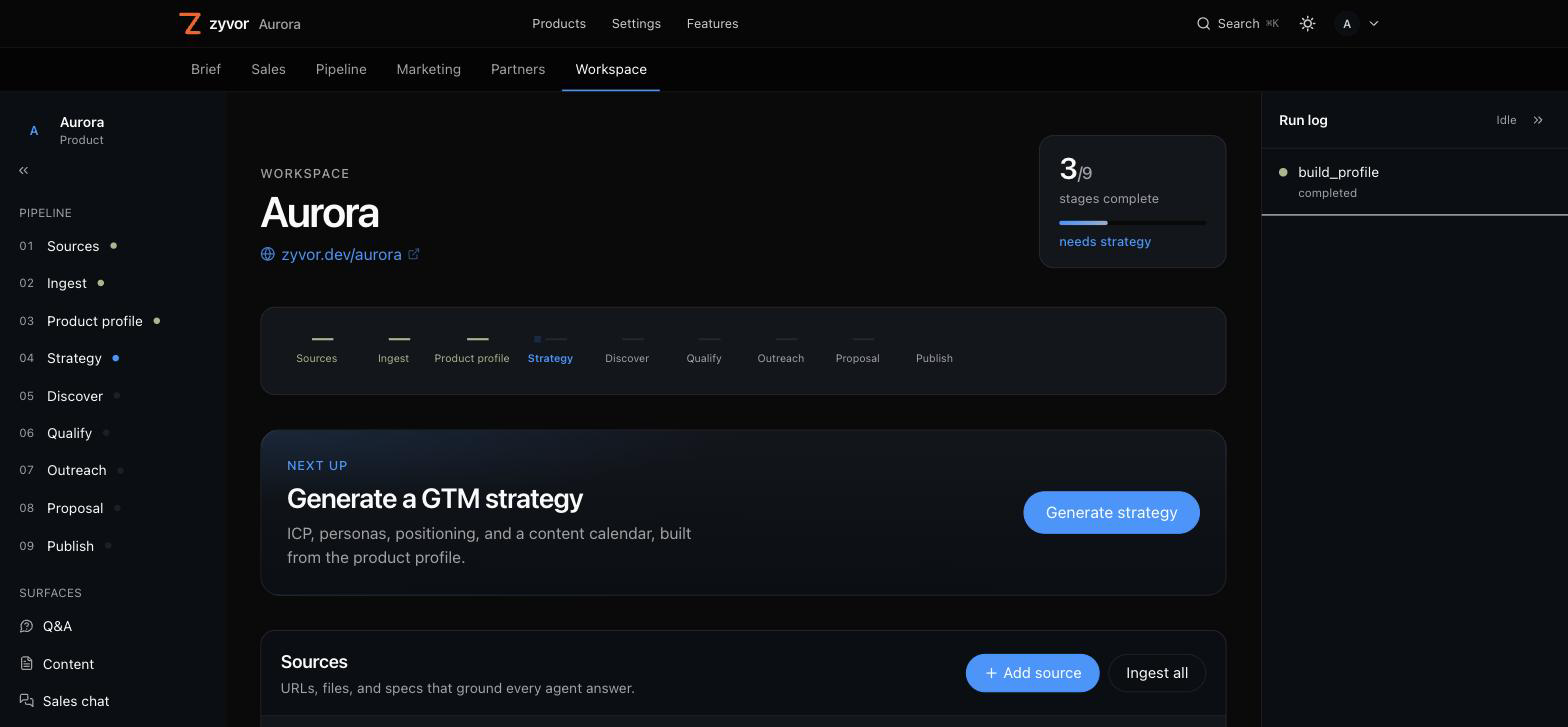
Task: Open the Products menu
Action: coord(559,23)
